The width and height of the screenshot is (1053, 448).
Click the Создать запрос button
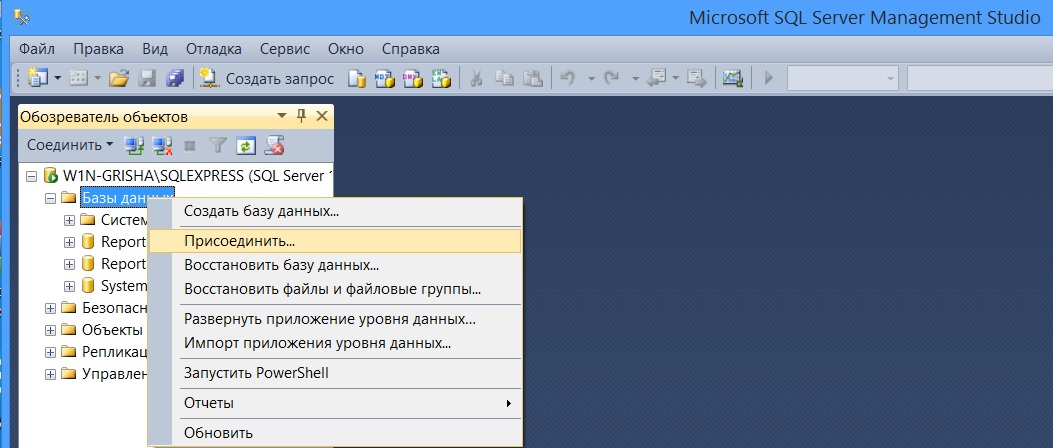(267, 79)
